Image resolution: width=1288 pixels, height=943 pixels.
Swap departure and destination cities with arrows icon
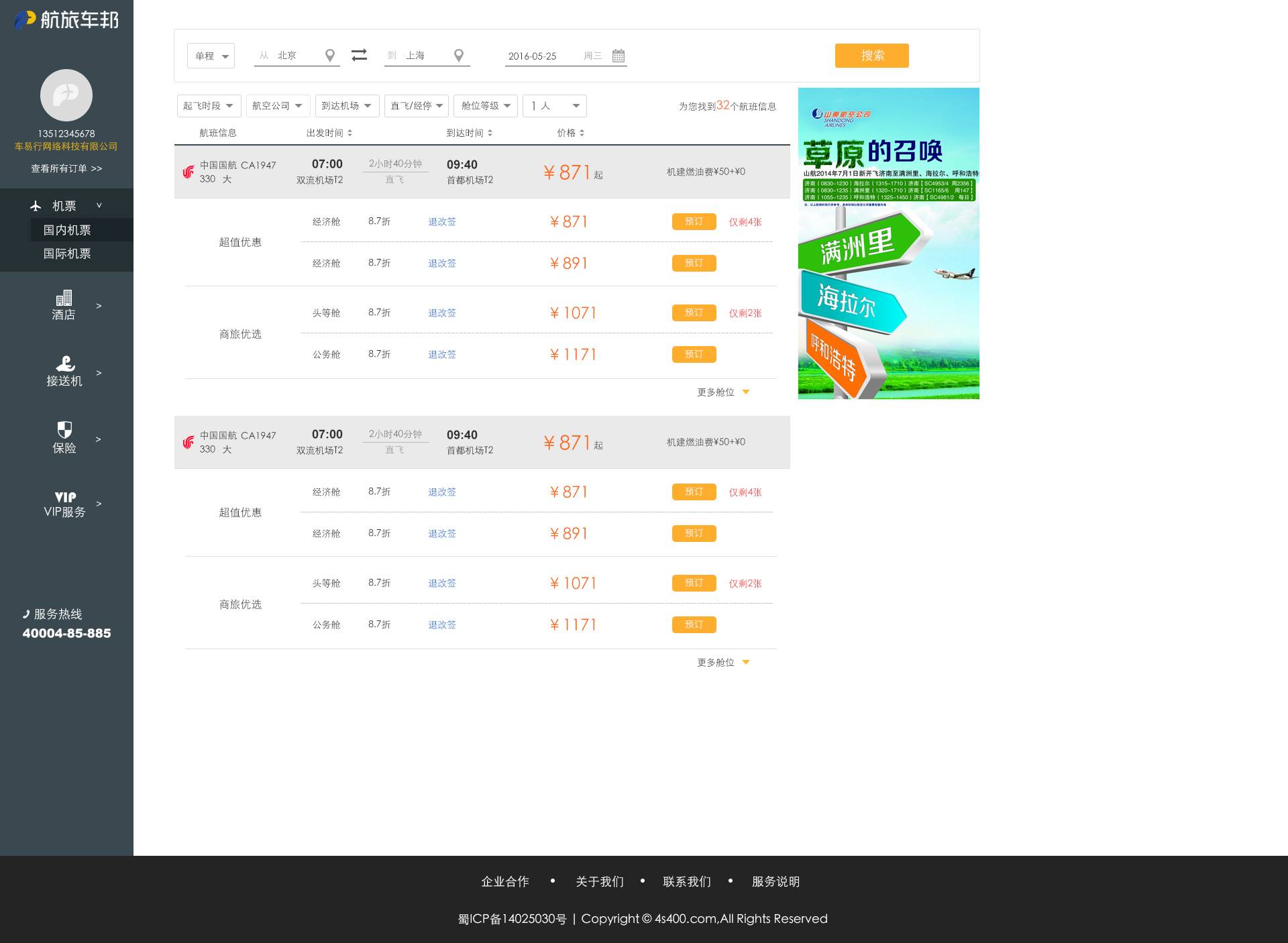pos(360,55)
